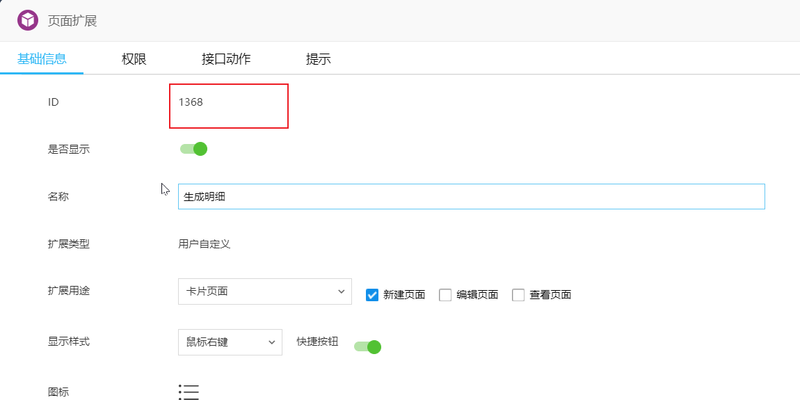Click the purple cube page extension logo
Image resolution: width=800 pixels, height=400 pixels.
28,20
